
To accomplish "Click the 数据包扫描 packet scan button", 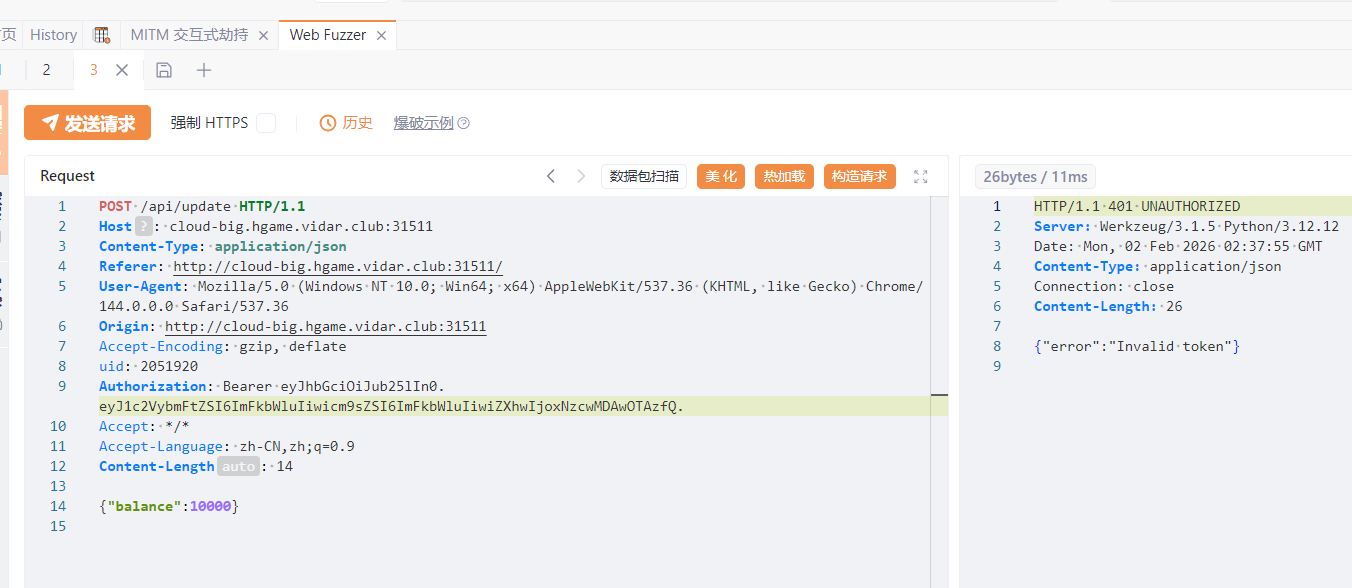I will point(645,176).
